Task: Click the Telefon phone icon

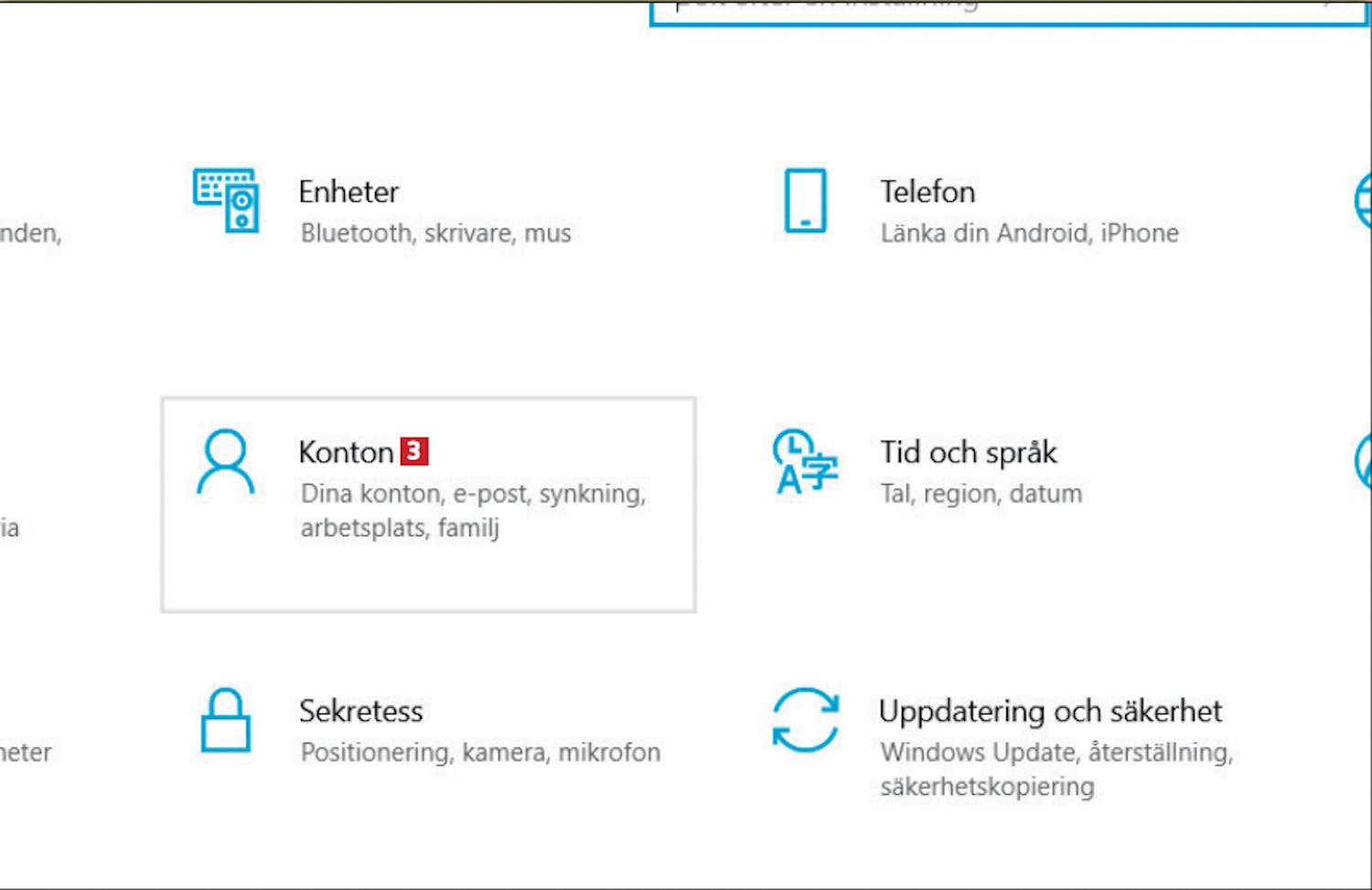Action: pos(805,200)
